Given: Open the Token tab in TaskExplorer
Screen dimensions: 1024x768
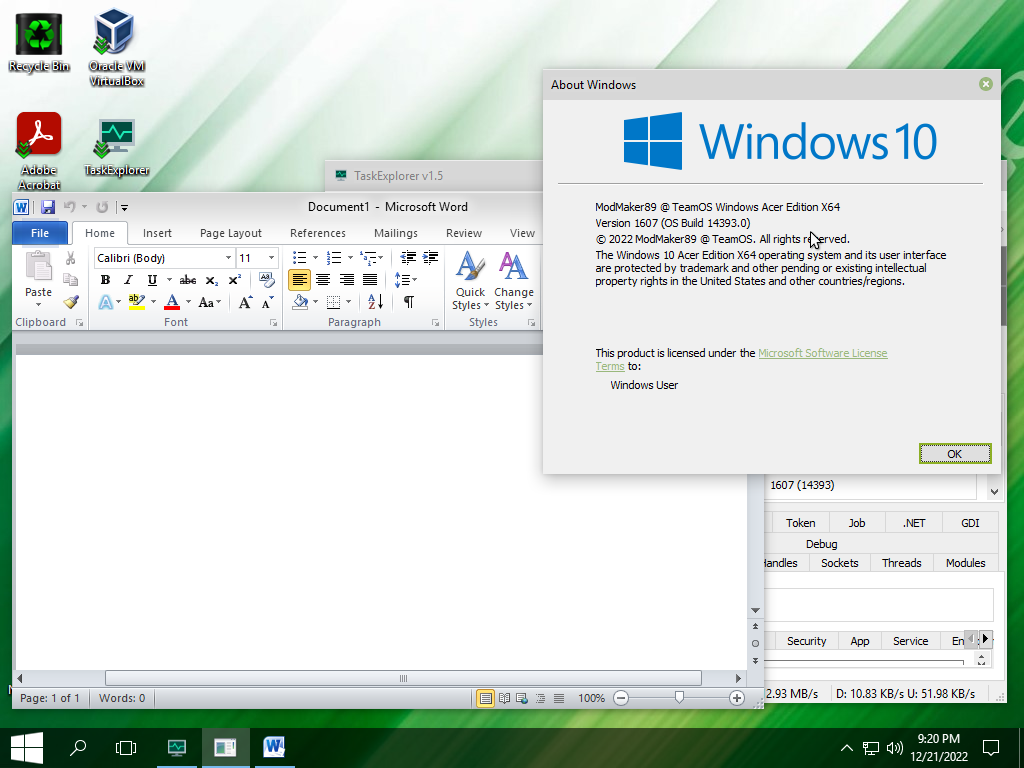Looking at the screenshot, I should 801,523.
